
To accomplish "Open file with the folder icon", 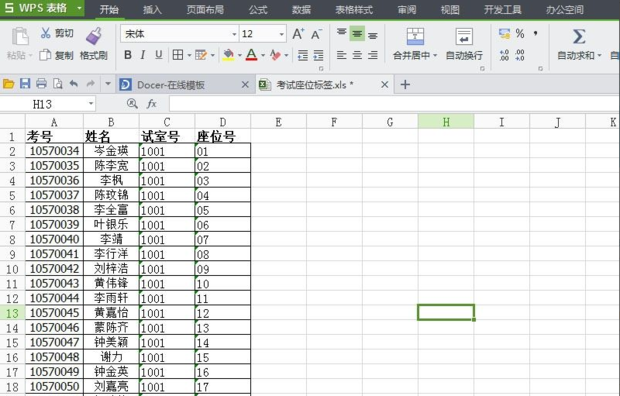I will (x=8, y=84).
